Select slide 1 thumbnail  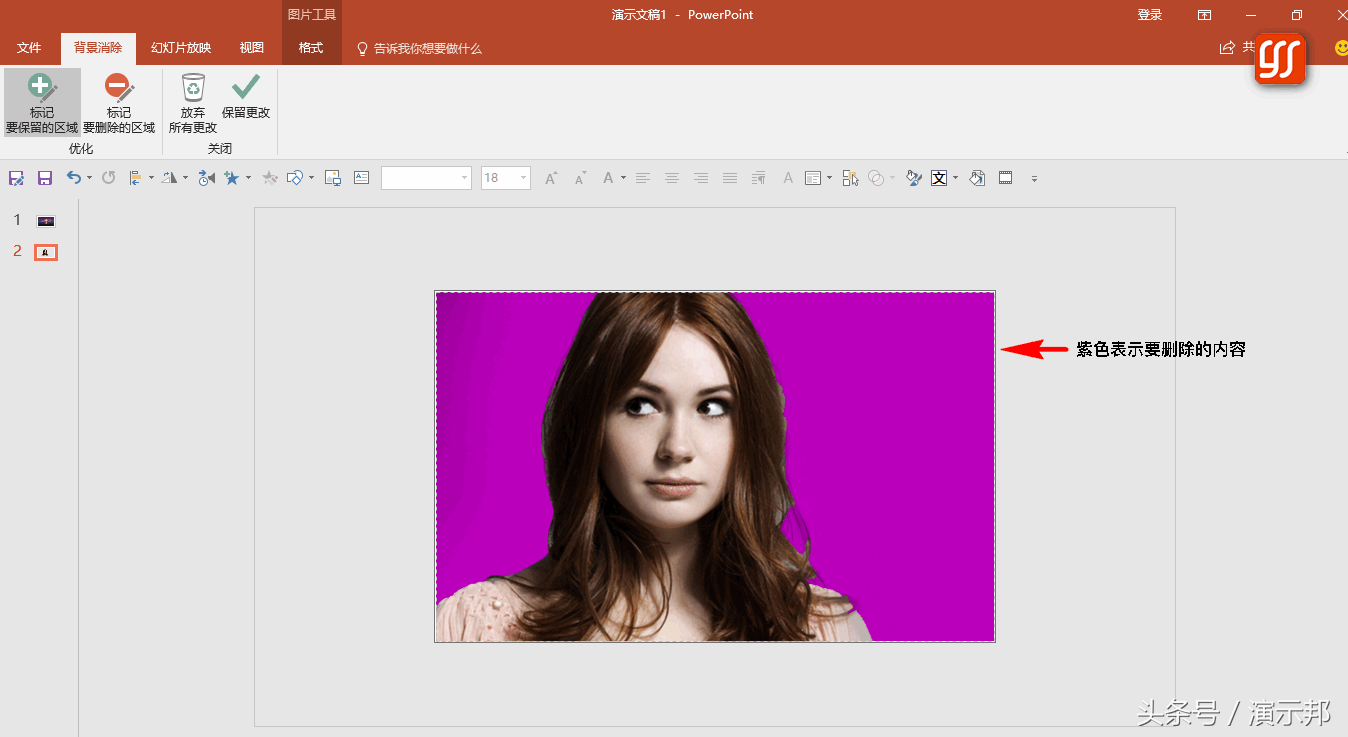pyautogui.click(x=46, y=220)
